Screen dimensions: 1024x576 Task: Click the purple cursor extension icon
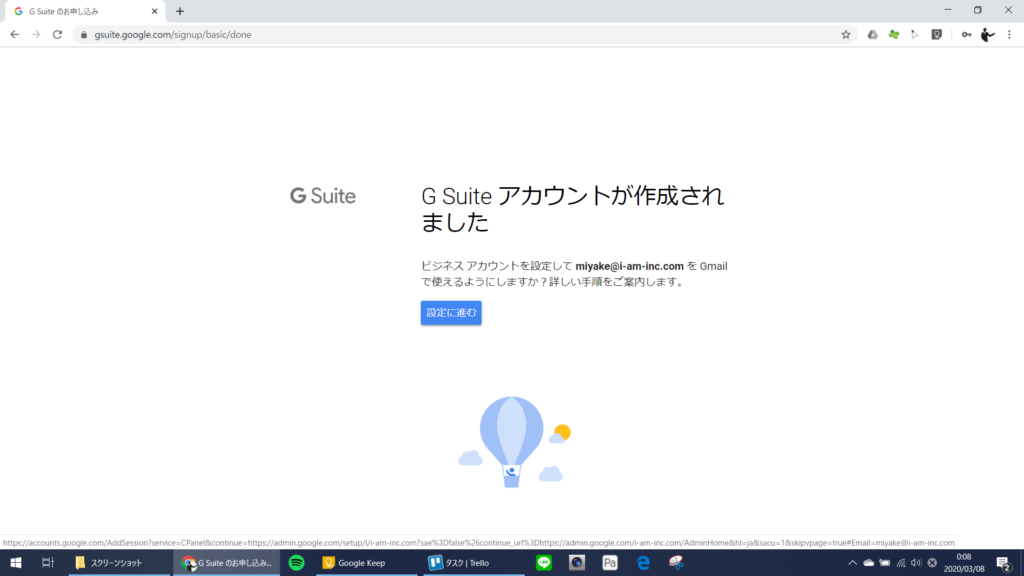coord(915,35)
